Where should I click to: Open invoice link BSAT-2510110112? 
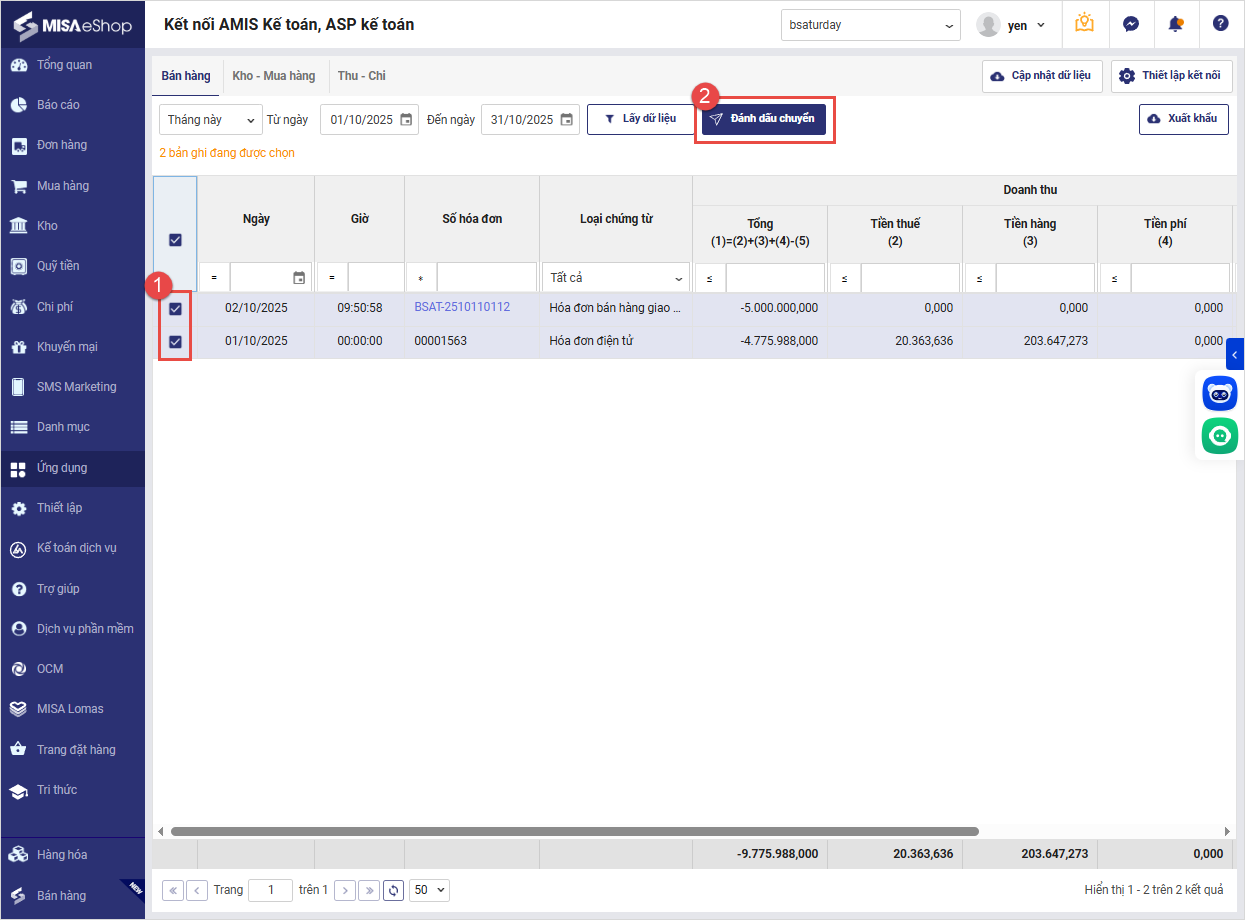462,307
